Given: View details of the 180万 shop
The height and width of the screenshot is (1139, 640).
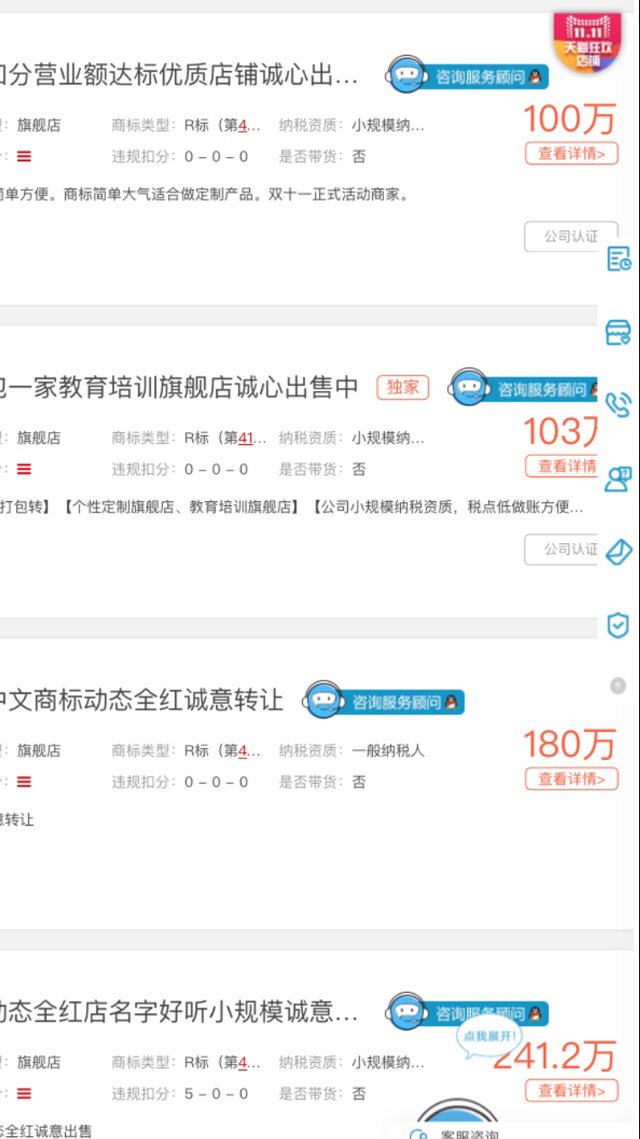Looking at the screenshot, I should pyautogui.click(x=572, y=779).
